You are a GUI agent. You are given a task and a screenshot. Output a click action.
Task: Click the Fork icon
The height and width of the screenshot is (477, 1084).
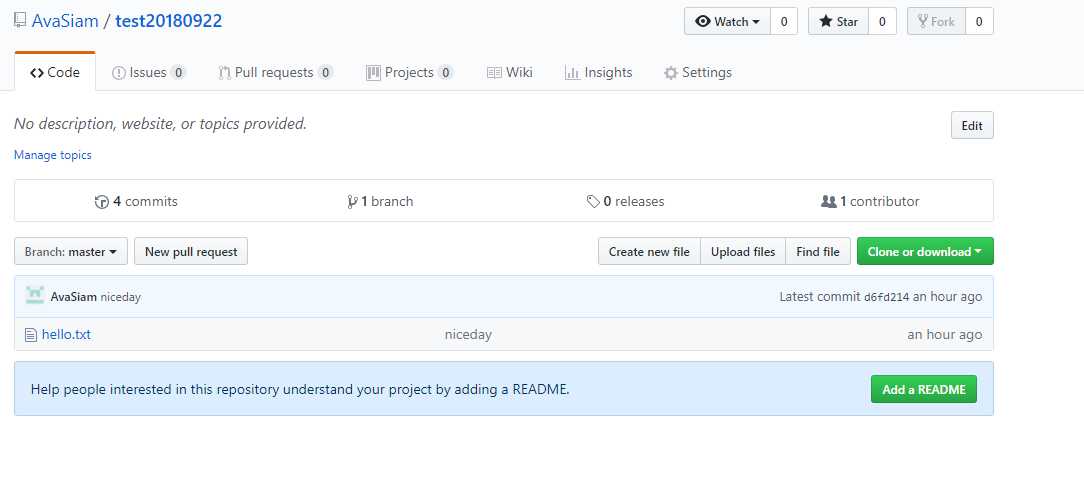922,21
